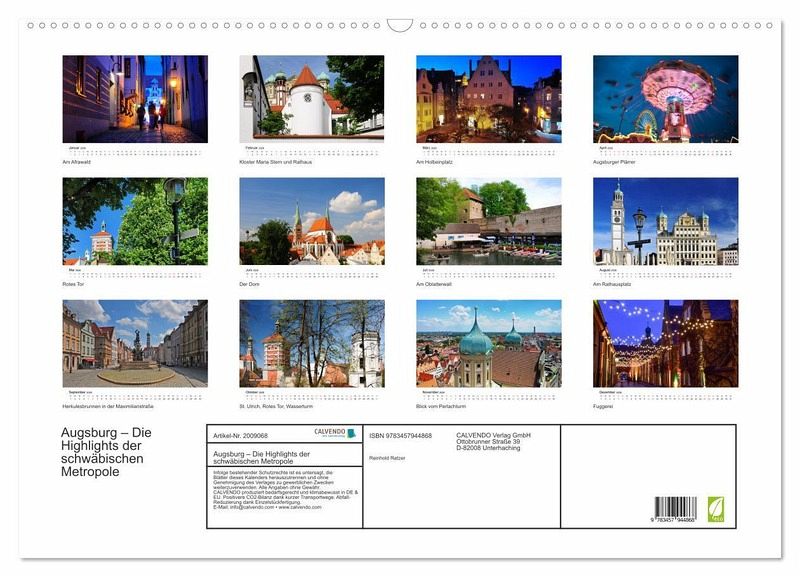Click the caption 'Blick vom Perlachturm'
The height and width of the screenshot is (577, 800).
[x=441, y=407]
